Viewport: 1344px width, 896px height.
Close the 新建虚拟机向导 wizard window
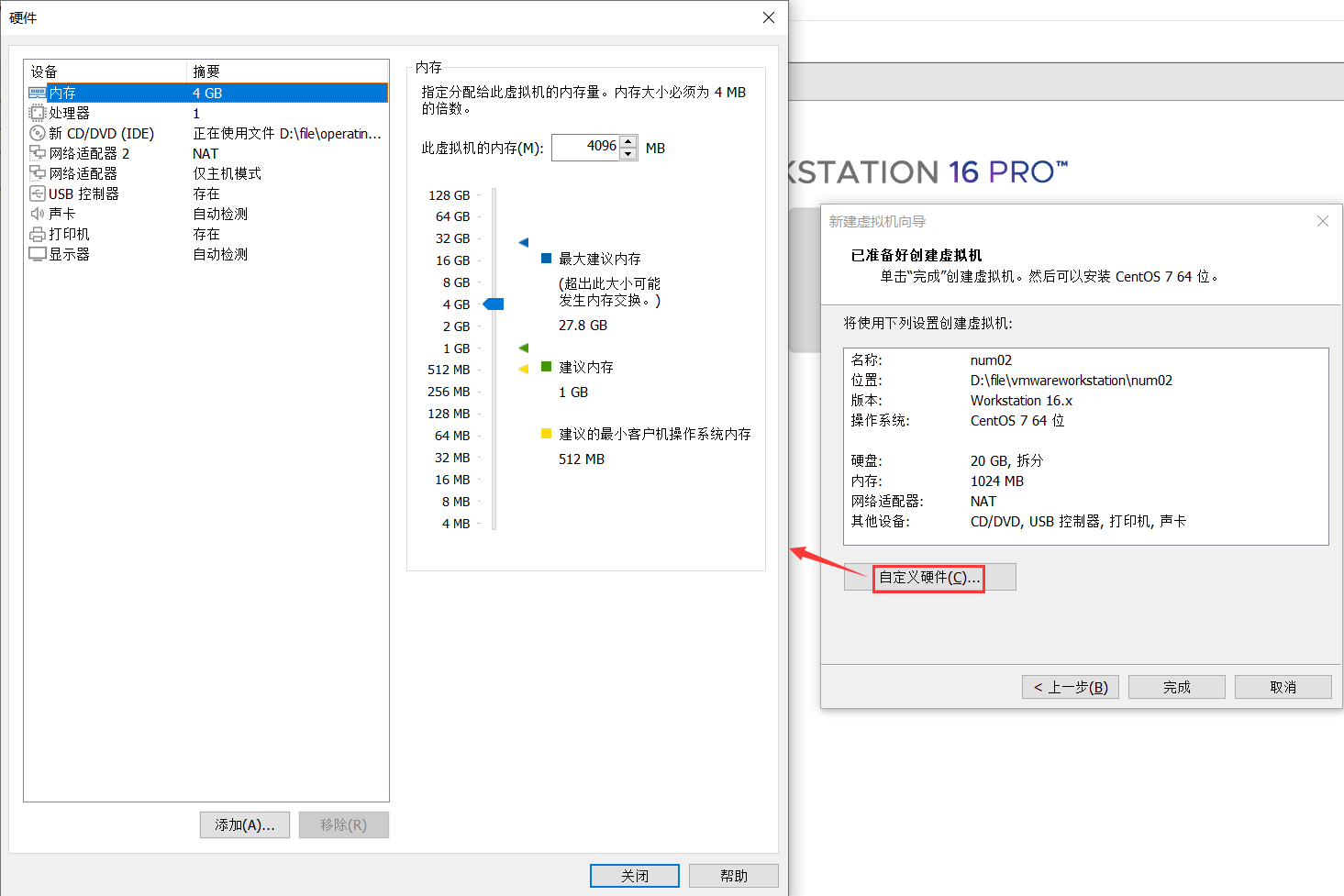pos(1323,221)
